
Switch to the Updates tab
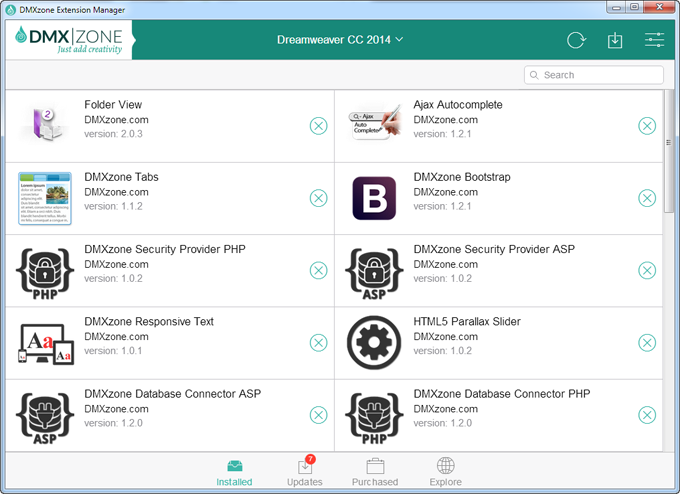[304, 473]
